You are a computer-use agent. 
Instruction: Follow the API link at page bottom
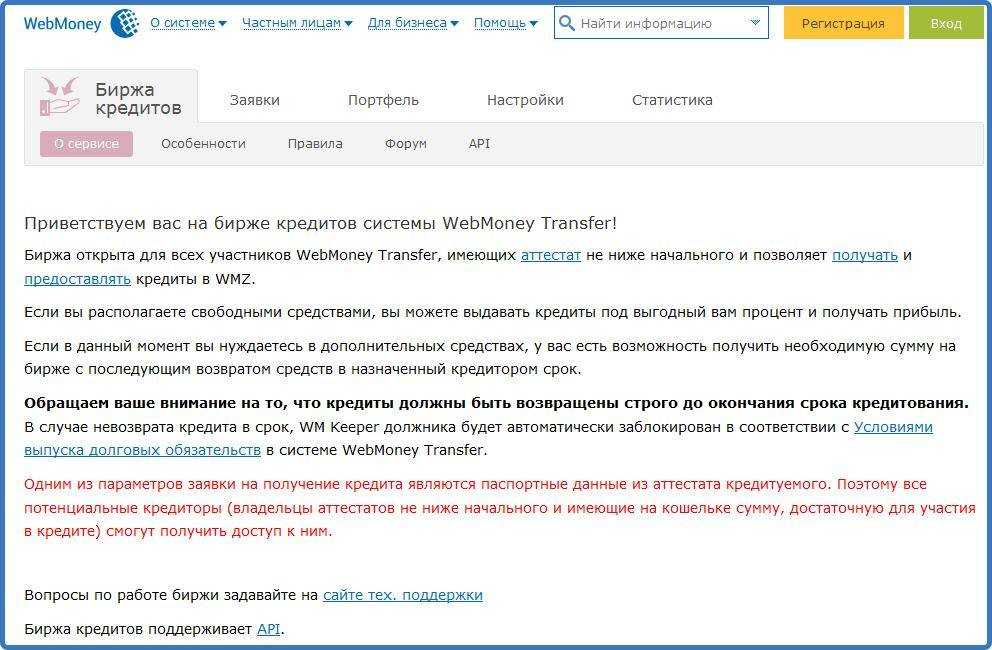pyautogui.click(x=268, y=629)
